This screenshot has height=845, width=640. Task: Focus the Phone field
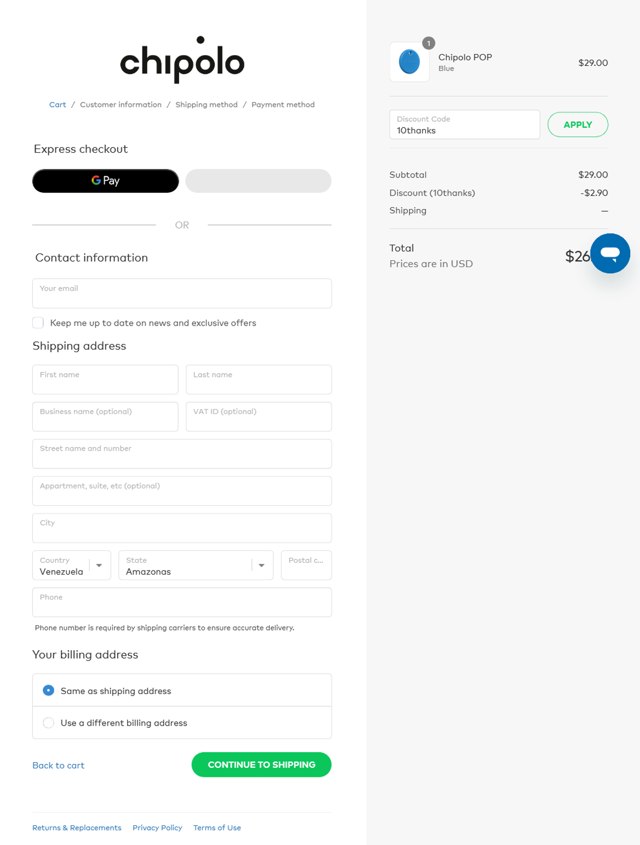tap(182, 602)
